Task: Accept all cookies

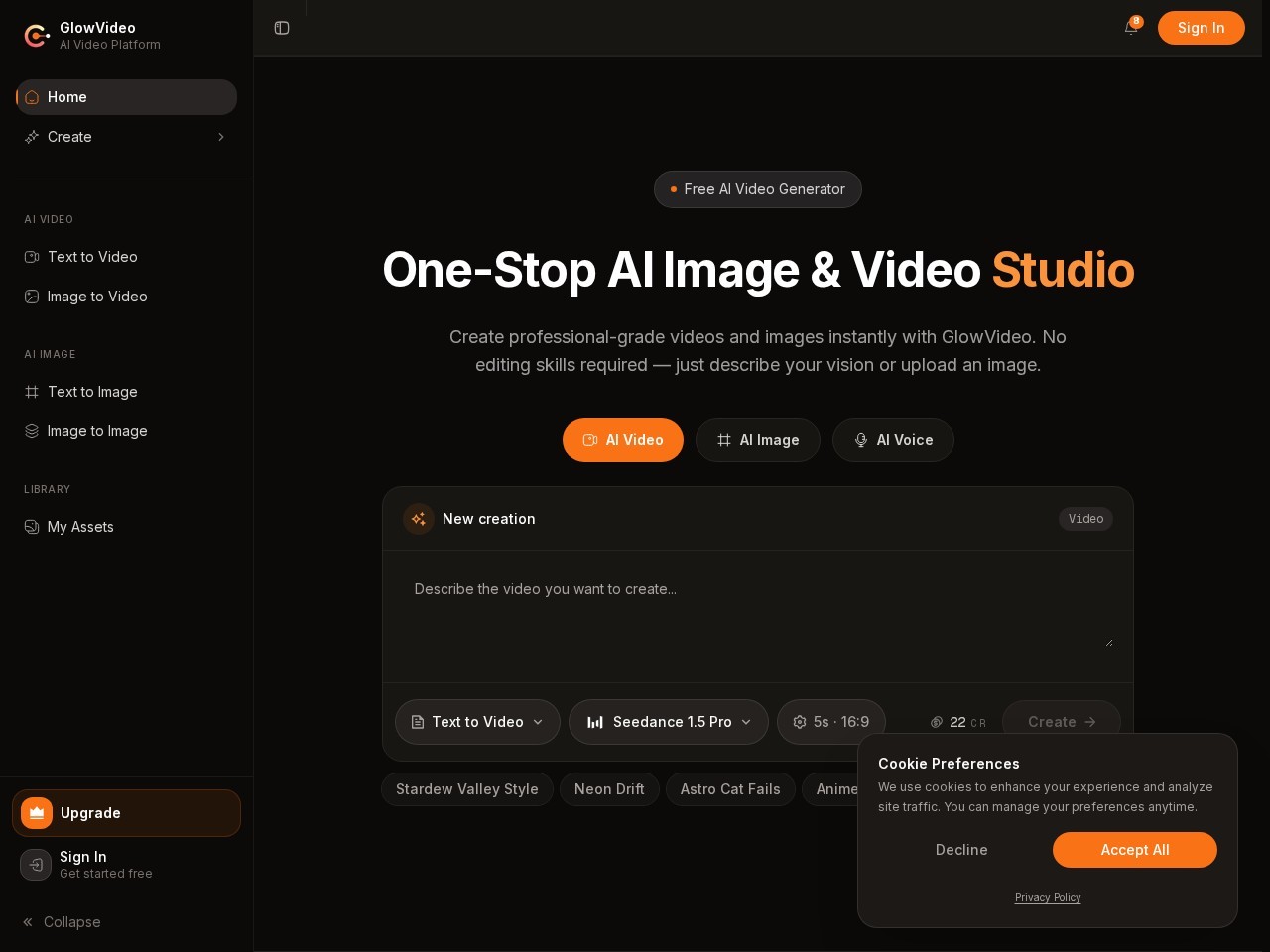Action: 1135,850
